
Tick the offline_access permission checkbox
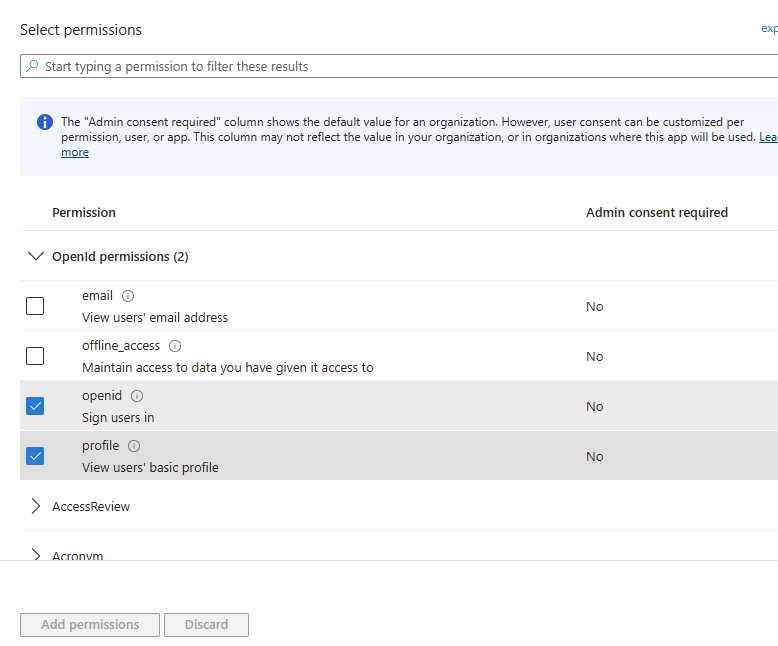click(35, 356)
